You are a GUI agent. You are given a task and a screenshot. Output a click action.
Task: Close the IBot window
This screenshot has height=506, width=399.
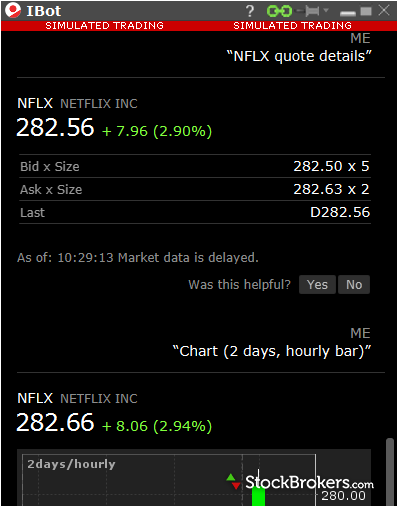point(384,11)
